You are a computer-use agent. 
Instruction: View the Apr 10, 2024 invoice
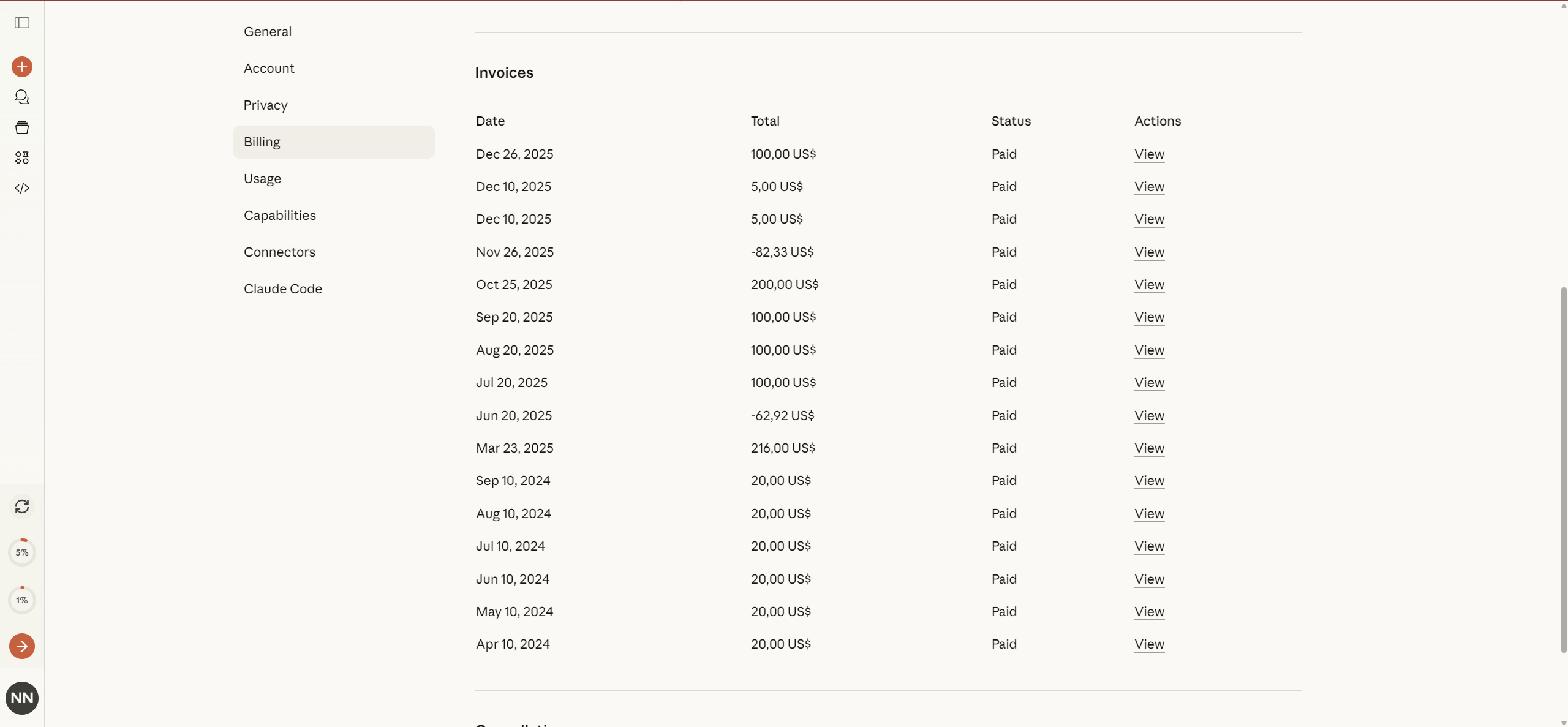click(1148, 644)
